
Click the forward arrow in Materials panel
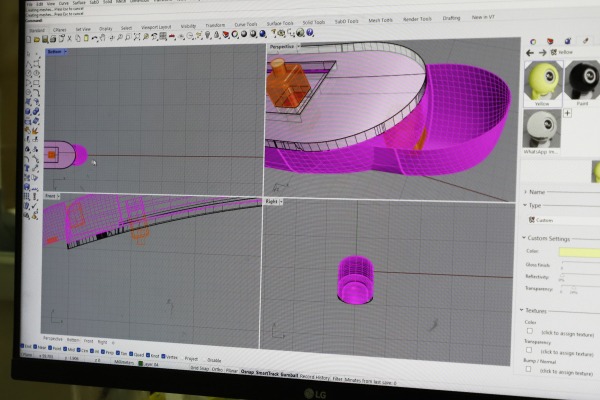541,52
